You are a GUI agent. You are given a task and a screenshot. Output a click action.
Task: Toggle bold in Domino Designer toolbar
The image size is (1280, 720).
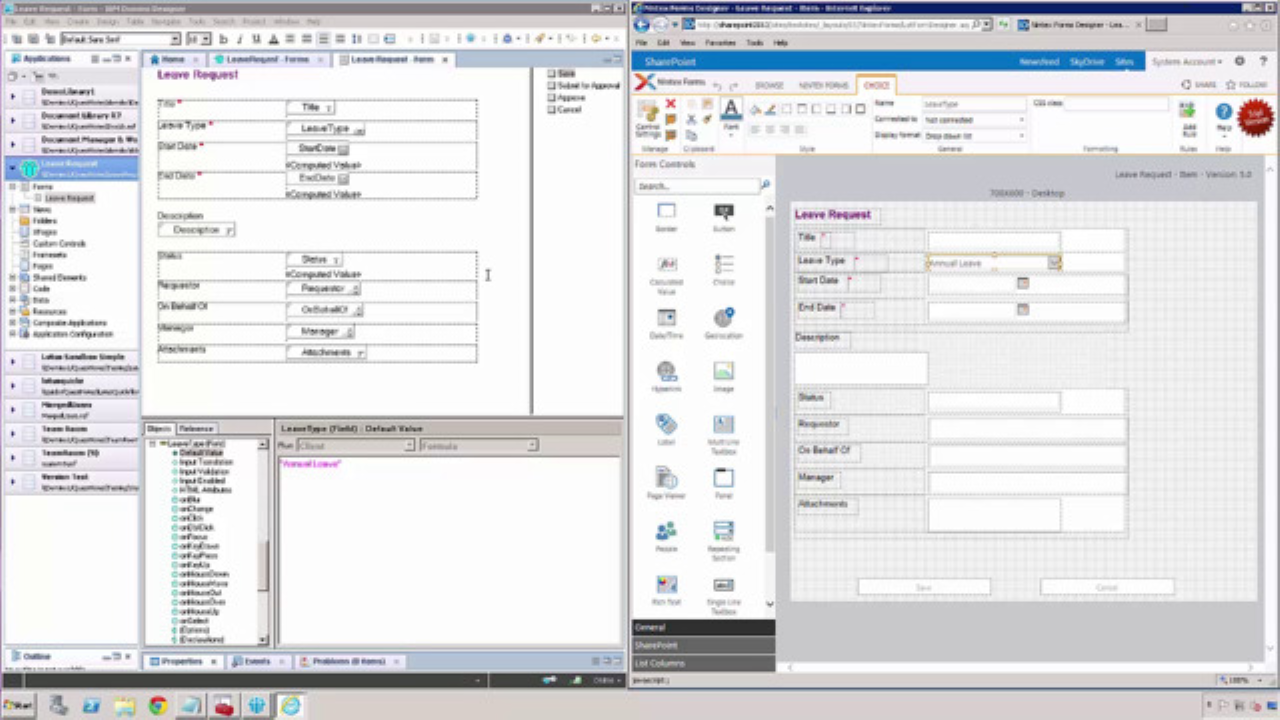coord(222,39)
